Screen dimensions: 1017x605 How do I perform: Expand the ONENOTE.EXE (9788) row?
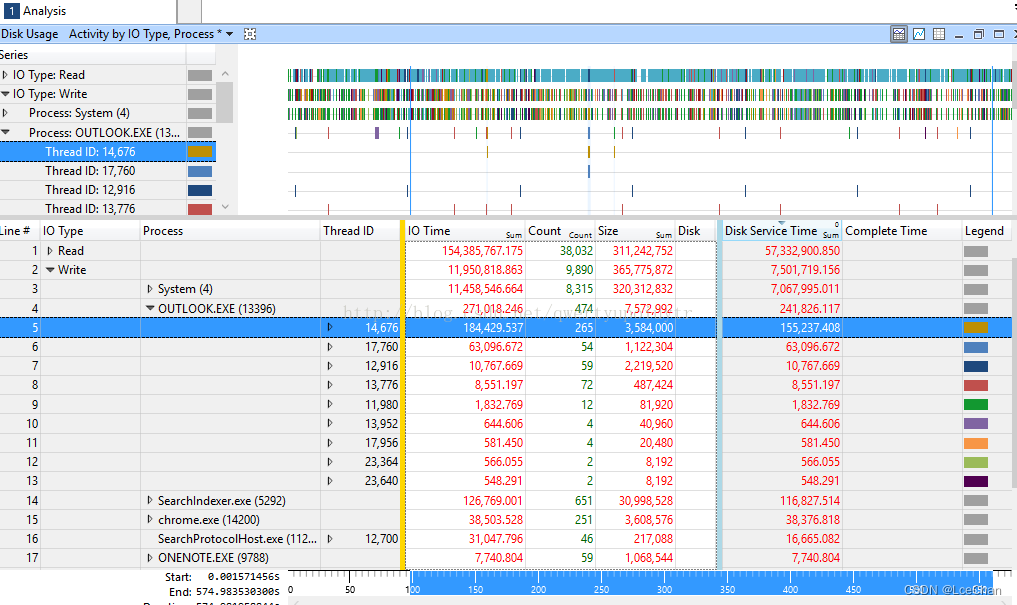tap(148, 556)
